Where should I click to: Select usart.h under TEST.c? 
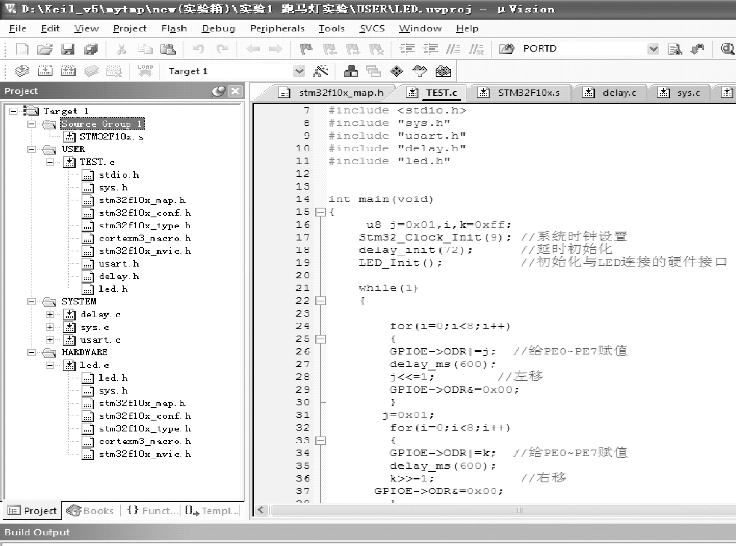click(112, 263)
